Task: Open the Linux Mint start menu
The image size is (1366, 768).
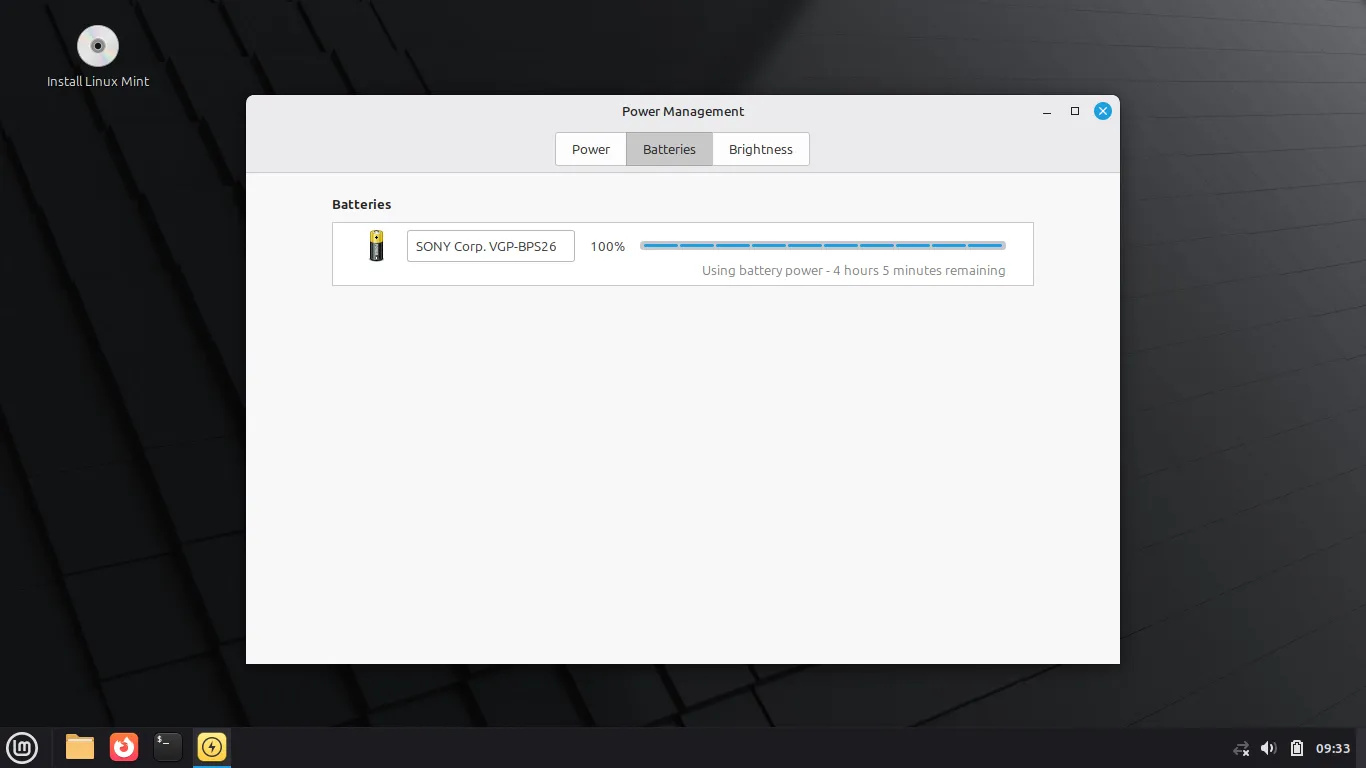Action: (22, 747)
